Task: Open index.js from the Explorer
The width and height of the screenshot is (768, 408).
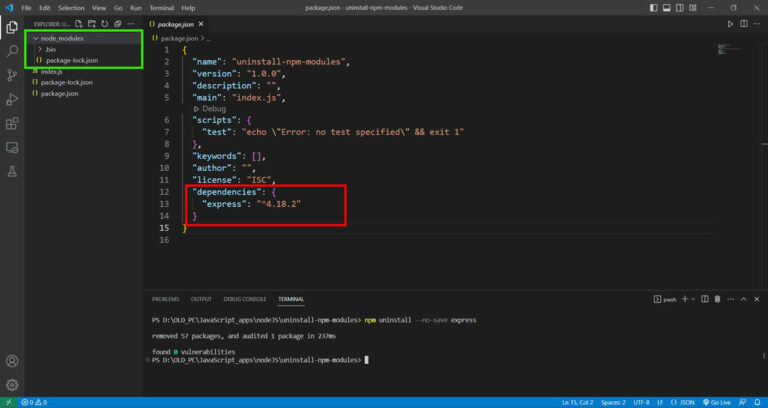Action: pos(51,71)
